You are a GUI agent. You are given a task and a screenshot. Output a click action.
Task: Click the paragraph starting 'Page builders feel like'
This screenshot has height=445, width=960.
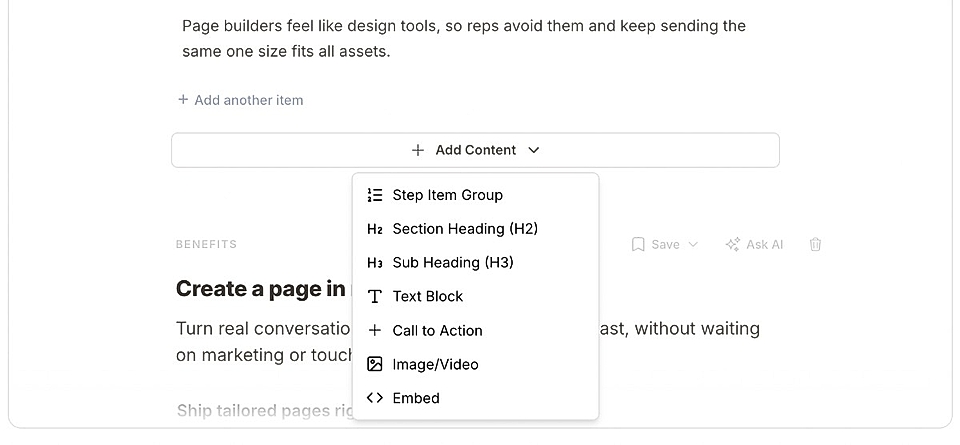click(x=463, y=39)
